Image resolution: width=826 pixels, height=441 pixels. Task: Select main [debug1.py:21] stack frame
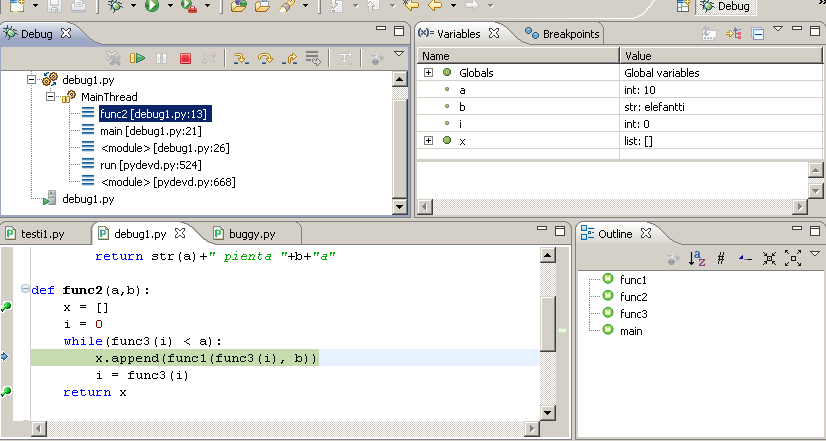tap(150, 131)
